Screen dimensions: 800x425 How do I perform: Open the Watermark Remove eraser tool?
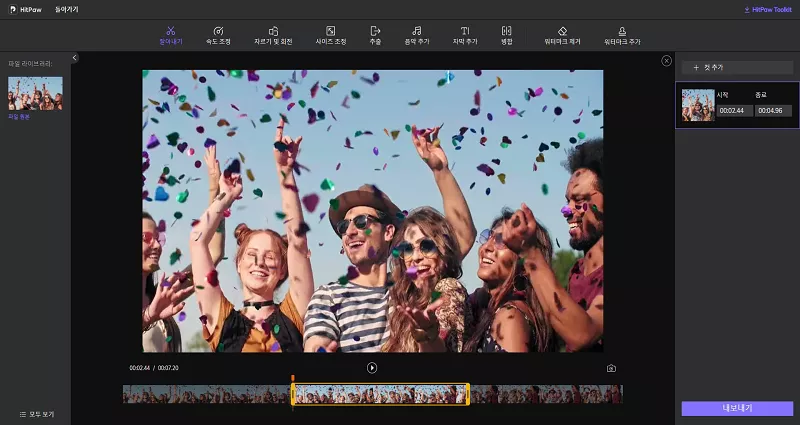562,35
